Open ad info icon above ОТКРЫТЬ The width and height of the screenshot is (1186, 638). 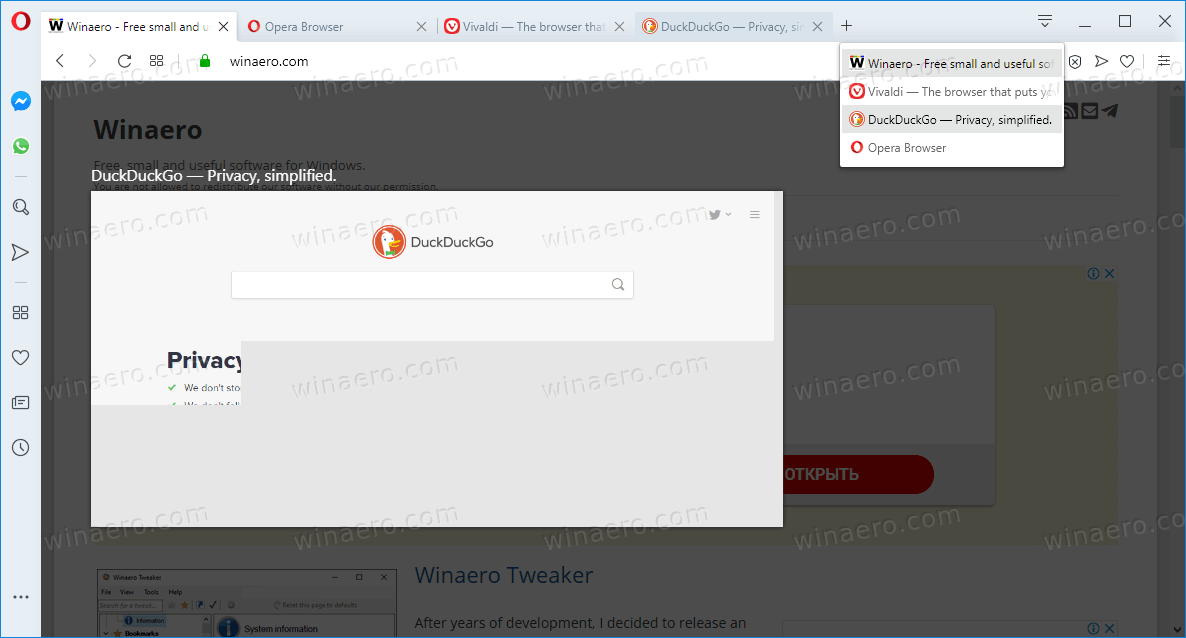[1094, 273]
